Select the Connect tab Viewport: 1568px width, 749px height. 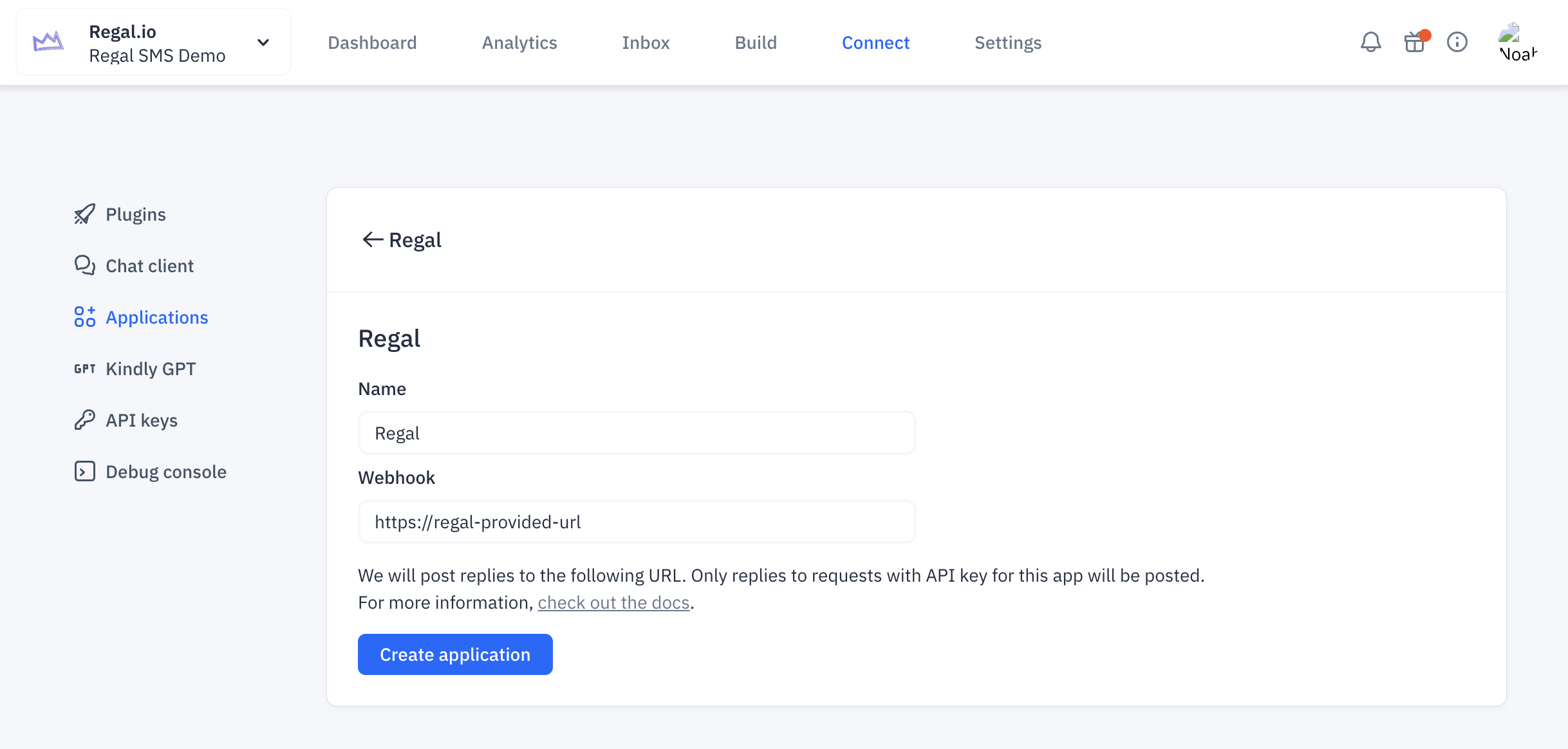point(875,42)
